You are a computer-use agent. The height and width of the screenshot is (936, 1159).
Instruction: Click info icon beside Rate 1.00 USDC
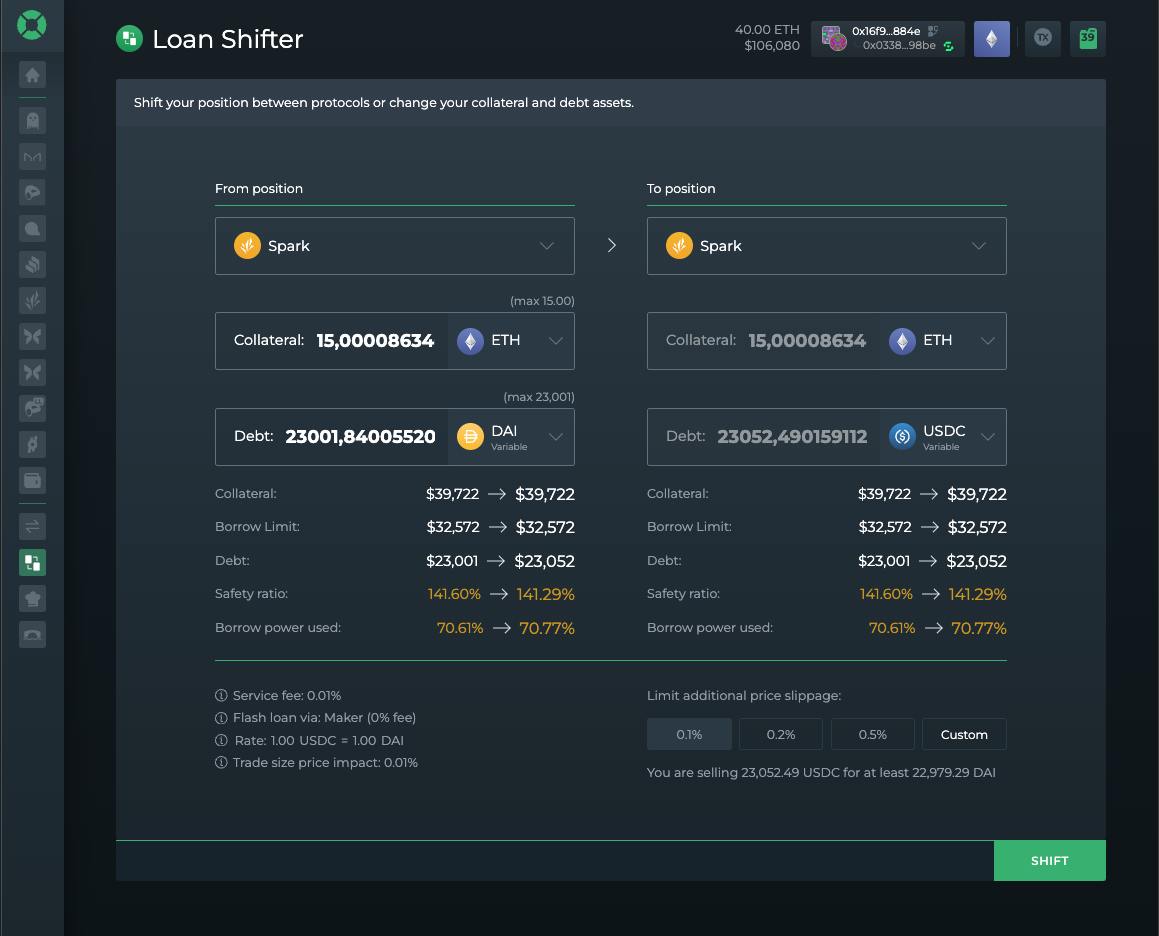[221, 740]
